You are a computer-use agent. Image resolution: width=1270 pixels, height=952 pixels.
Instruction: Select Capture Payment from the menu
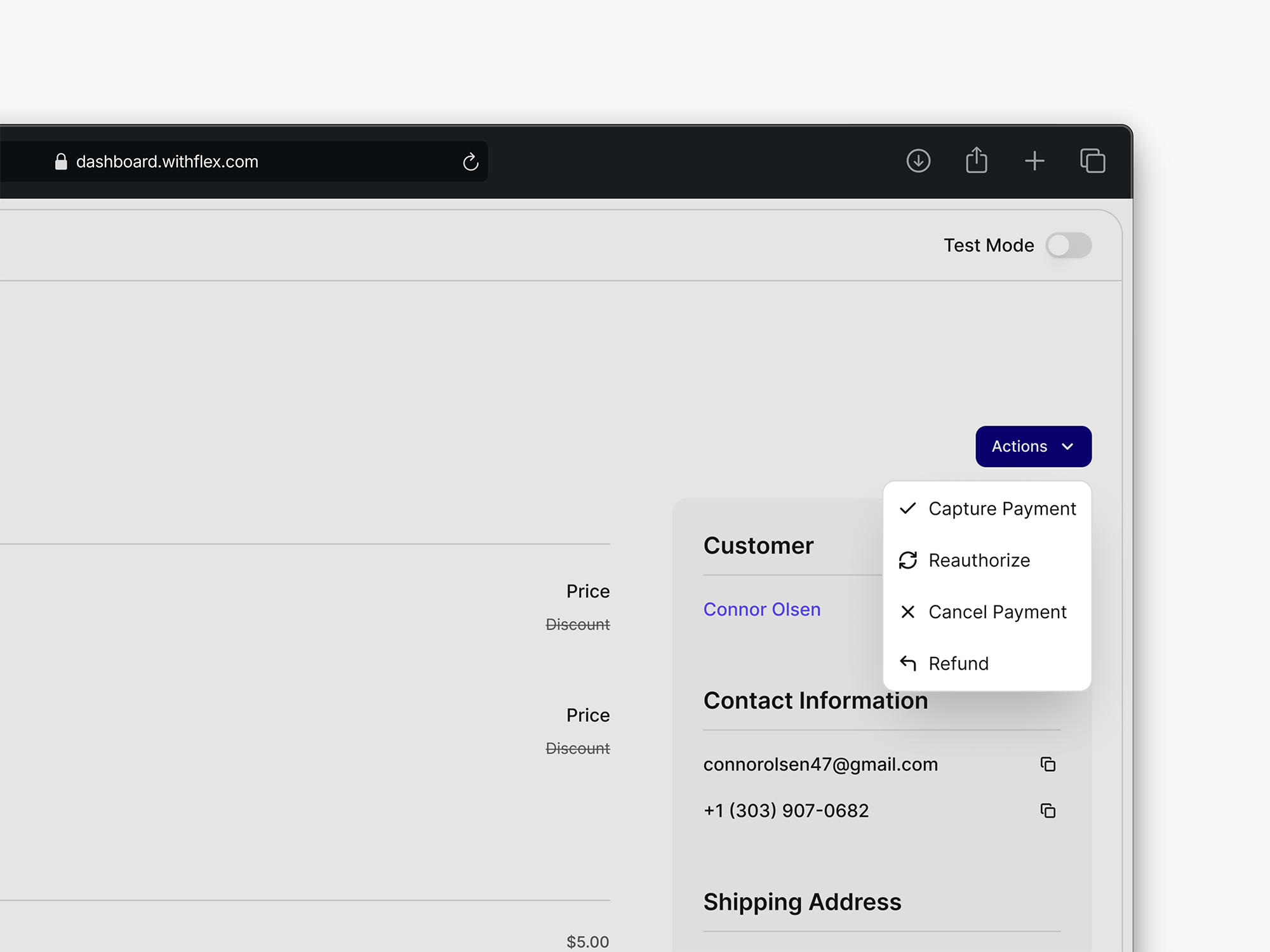[x=1001, y=508]
